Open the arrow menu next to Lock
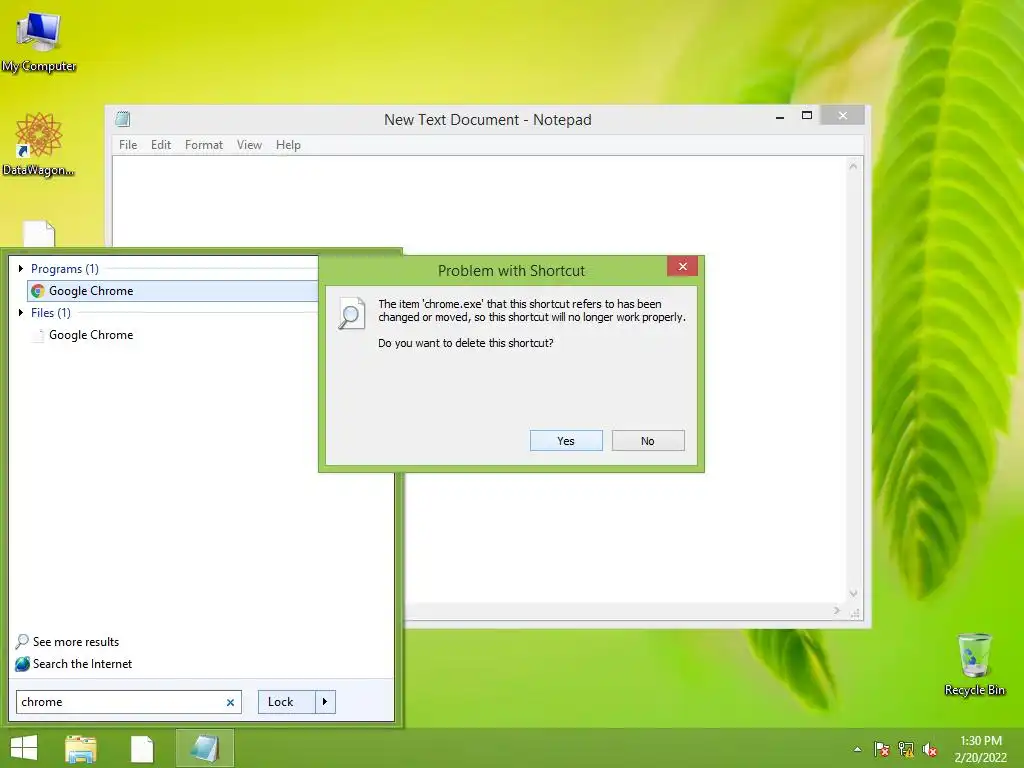This screenshot has width=1024, height=768. pos(325,702)
